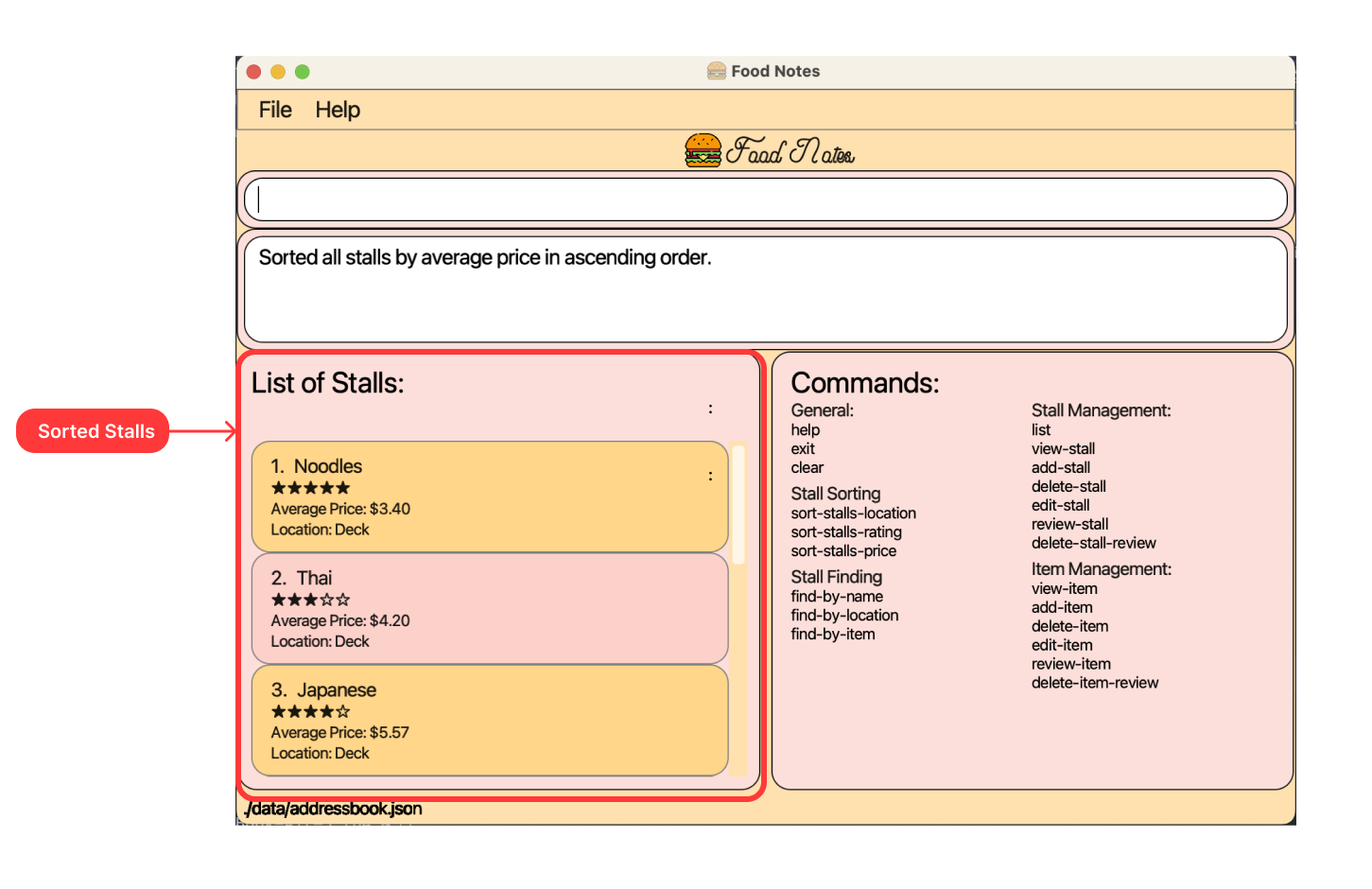Click 'find-by-name' command text
Viewport: 1372px width, 889px height.
[837, 596]
